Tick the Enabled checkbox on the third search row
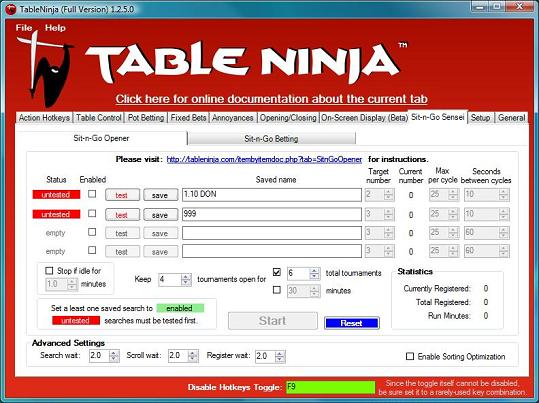 [x=92, y=232]
